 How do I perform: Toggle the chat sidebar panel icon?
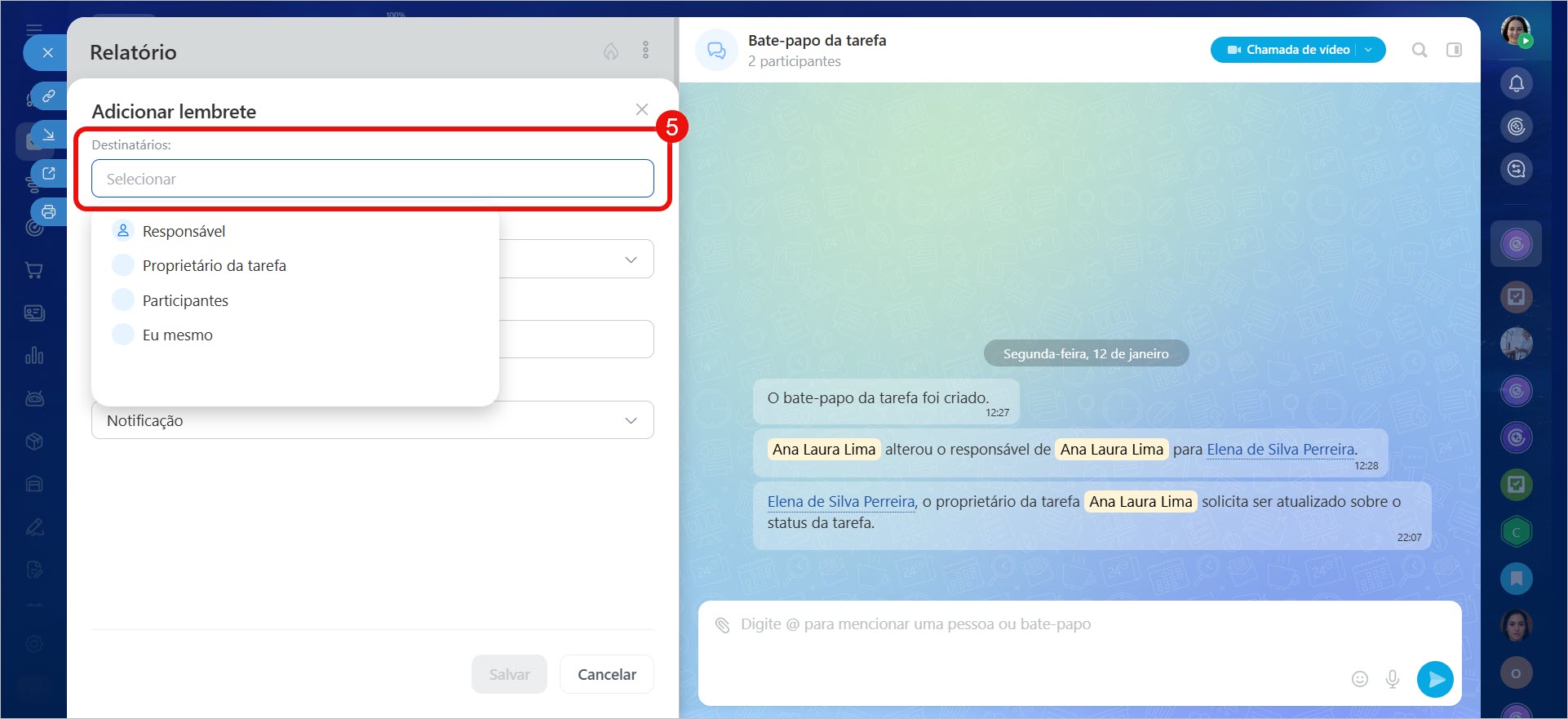click(1454, 50)
